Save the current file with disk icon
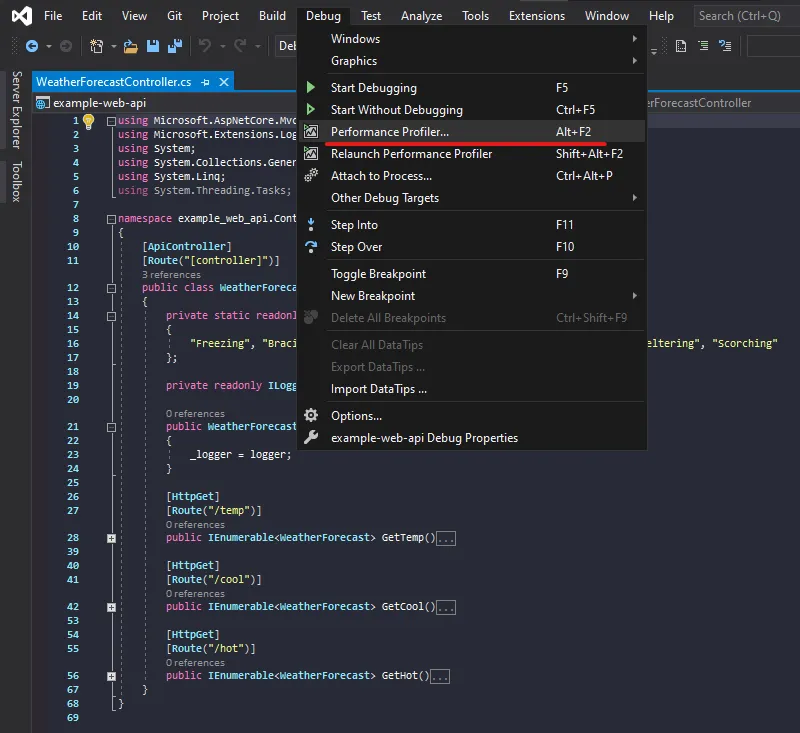The height and width of the screenshot is (733, 800). pos(153,46)
